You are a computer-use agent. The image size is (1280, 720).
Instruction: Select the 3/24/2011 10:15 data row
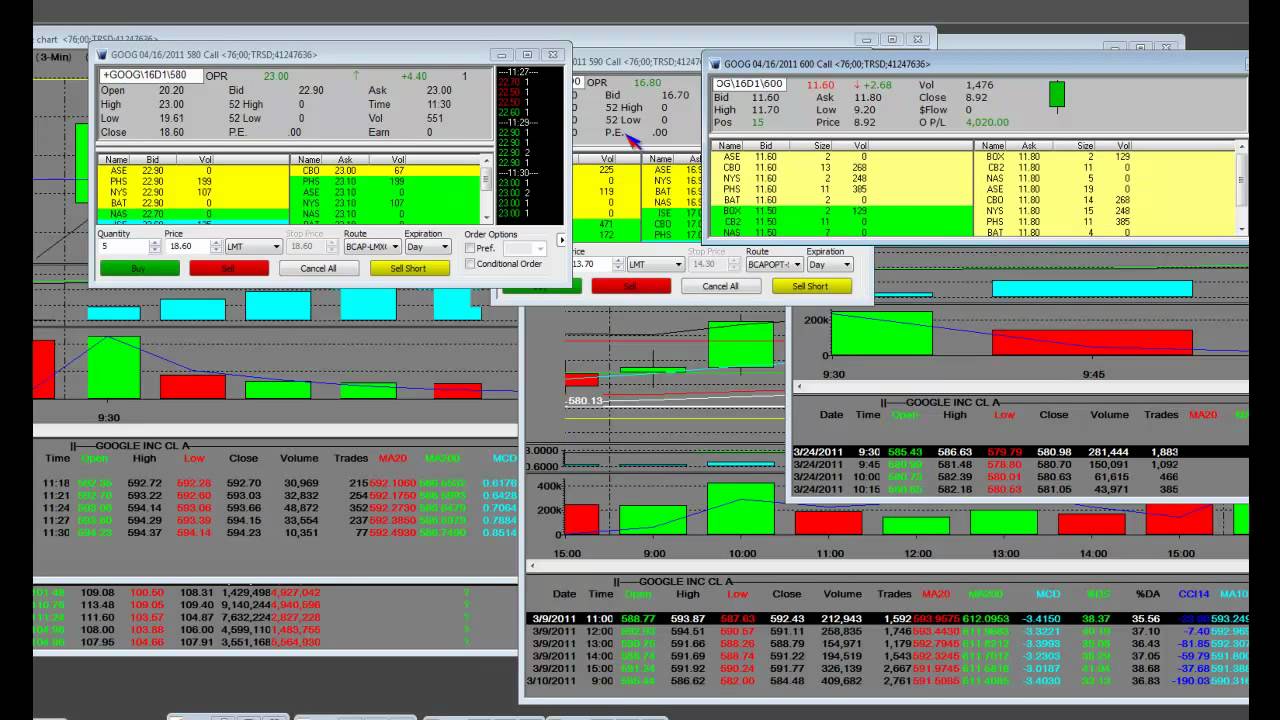[1020, 490]
